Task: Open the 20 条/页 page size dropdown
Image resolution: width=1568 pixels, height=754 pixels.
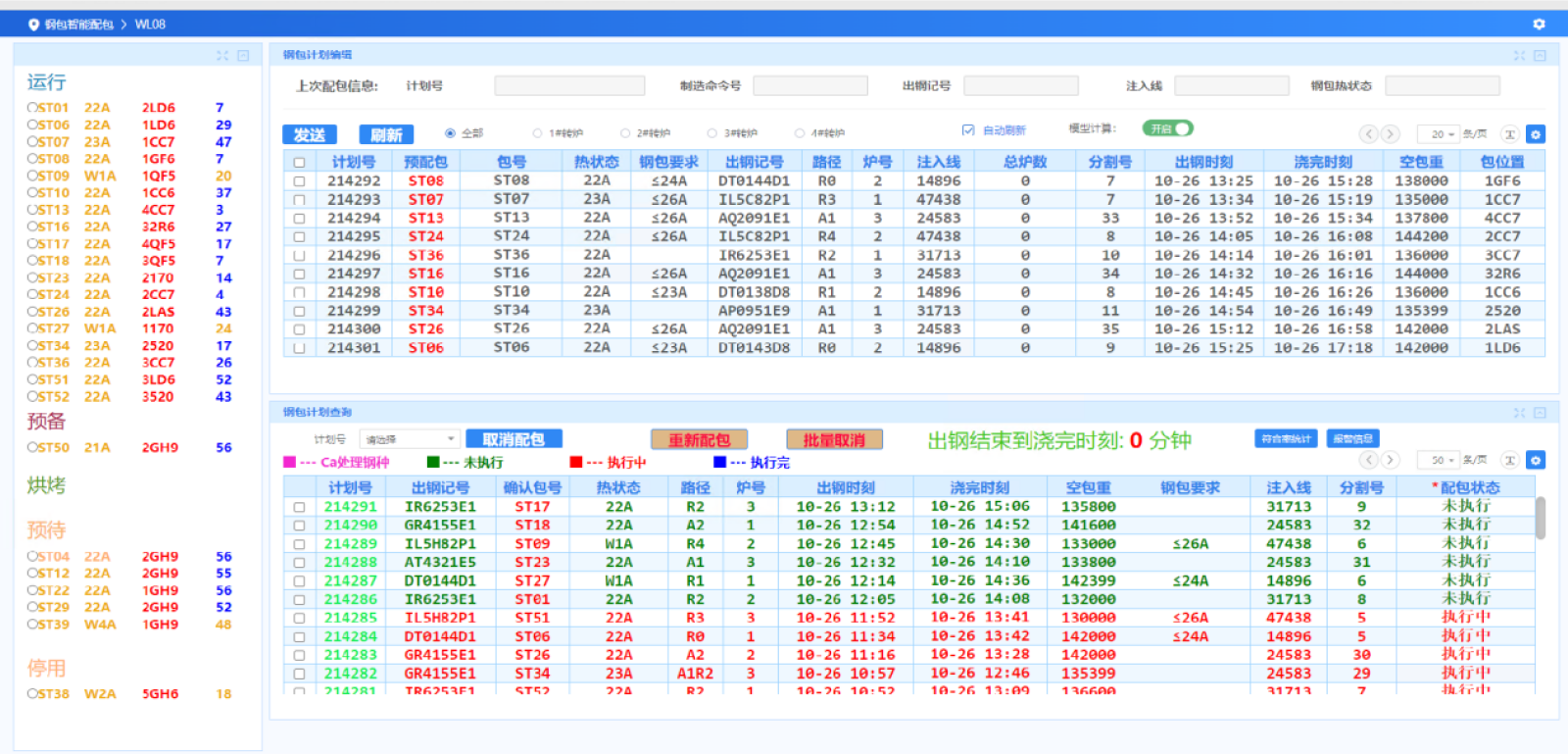Action: [x=1438, y=134]
